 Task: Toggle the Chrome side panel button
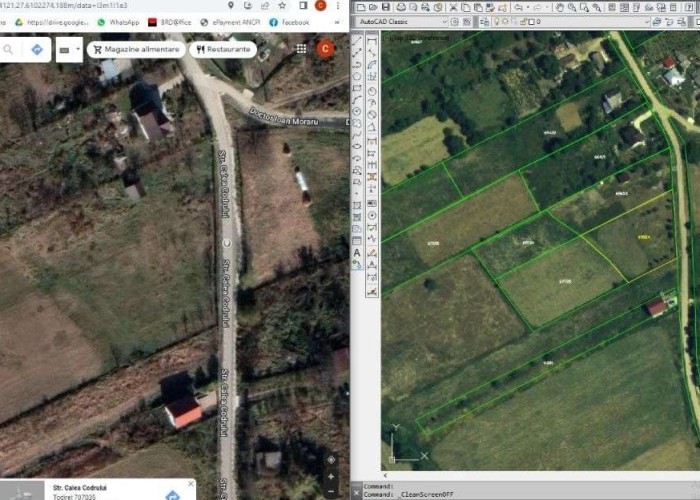point(303,5)
